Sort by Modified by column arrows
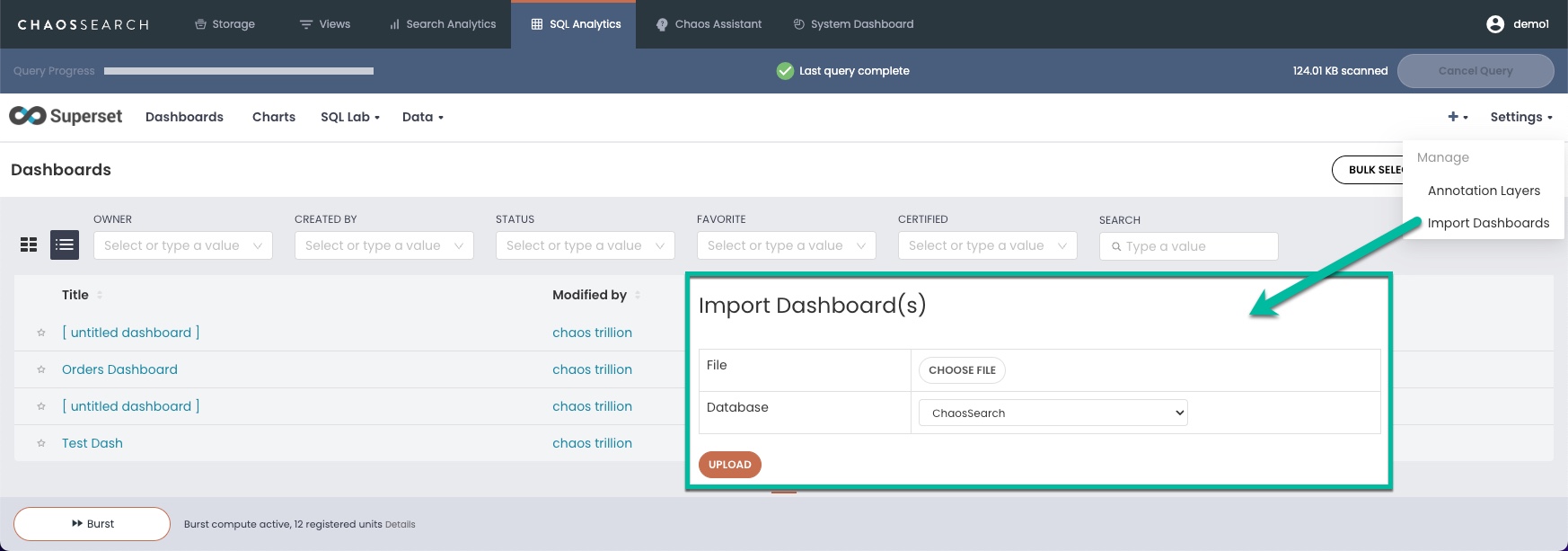This screenshot has height=551, width=1568. point(638,295)
